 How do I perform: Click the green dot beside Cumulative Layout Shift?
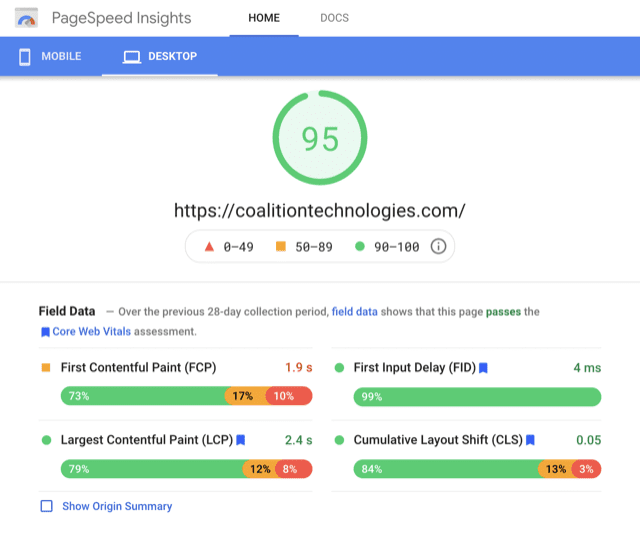click(x=339, y=440)
